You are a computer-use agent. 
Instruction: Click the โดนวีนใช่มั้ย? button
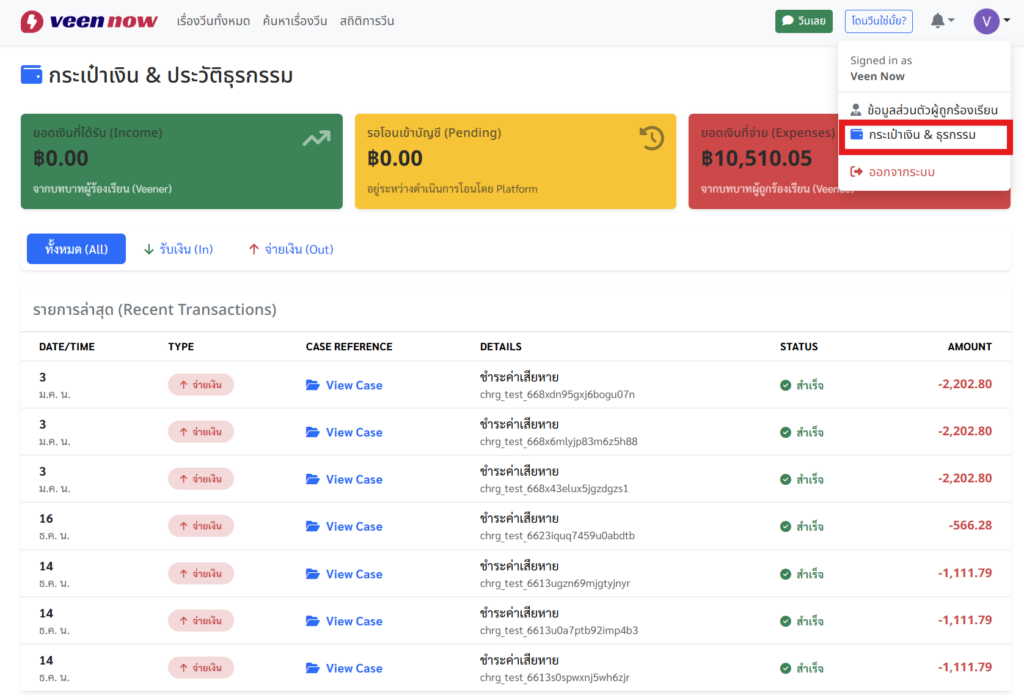[x=877, y=21]
